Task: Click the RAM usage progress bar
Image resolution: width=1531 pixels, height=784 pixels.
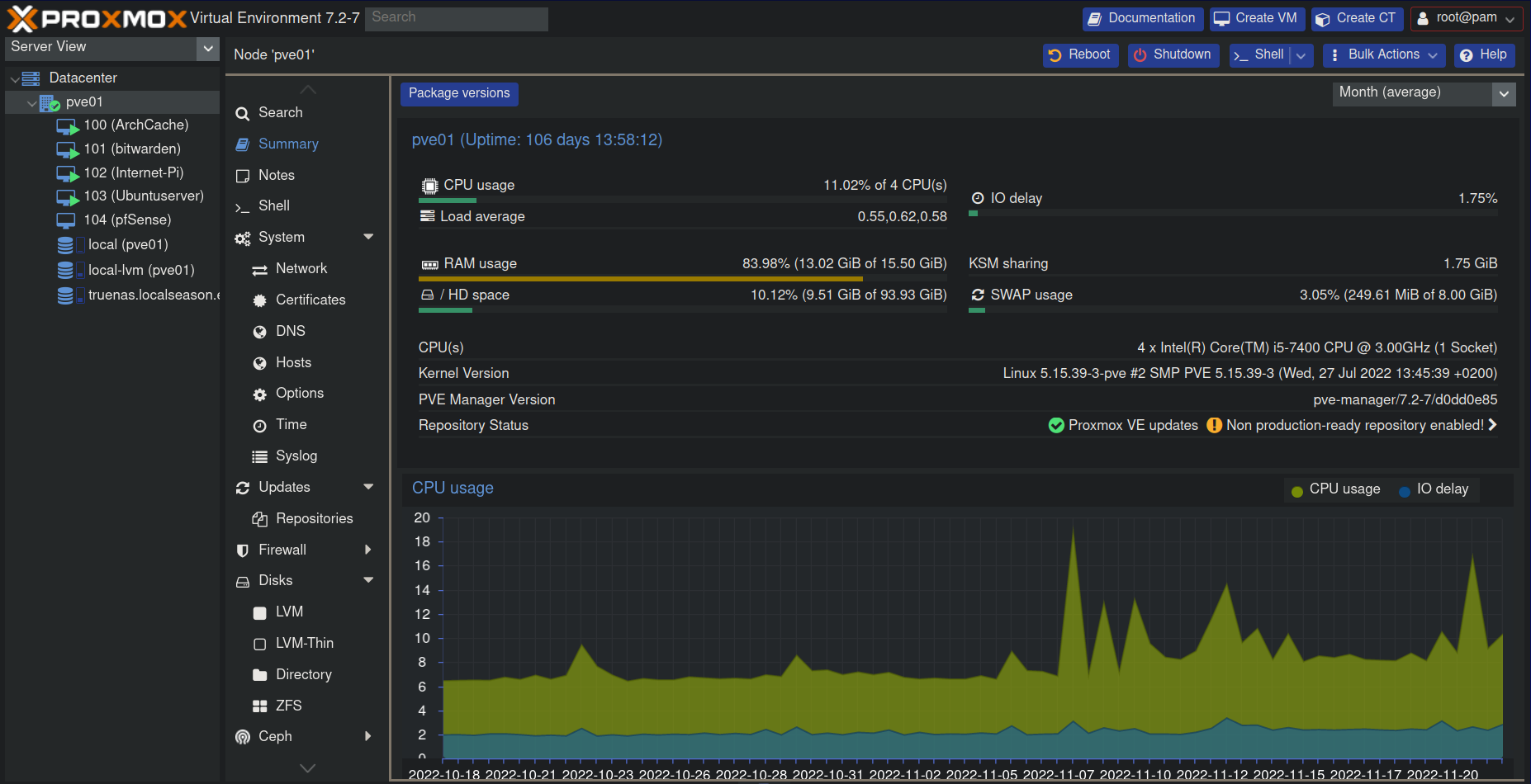Action: point(682,279)
